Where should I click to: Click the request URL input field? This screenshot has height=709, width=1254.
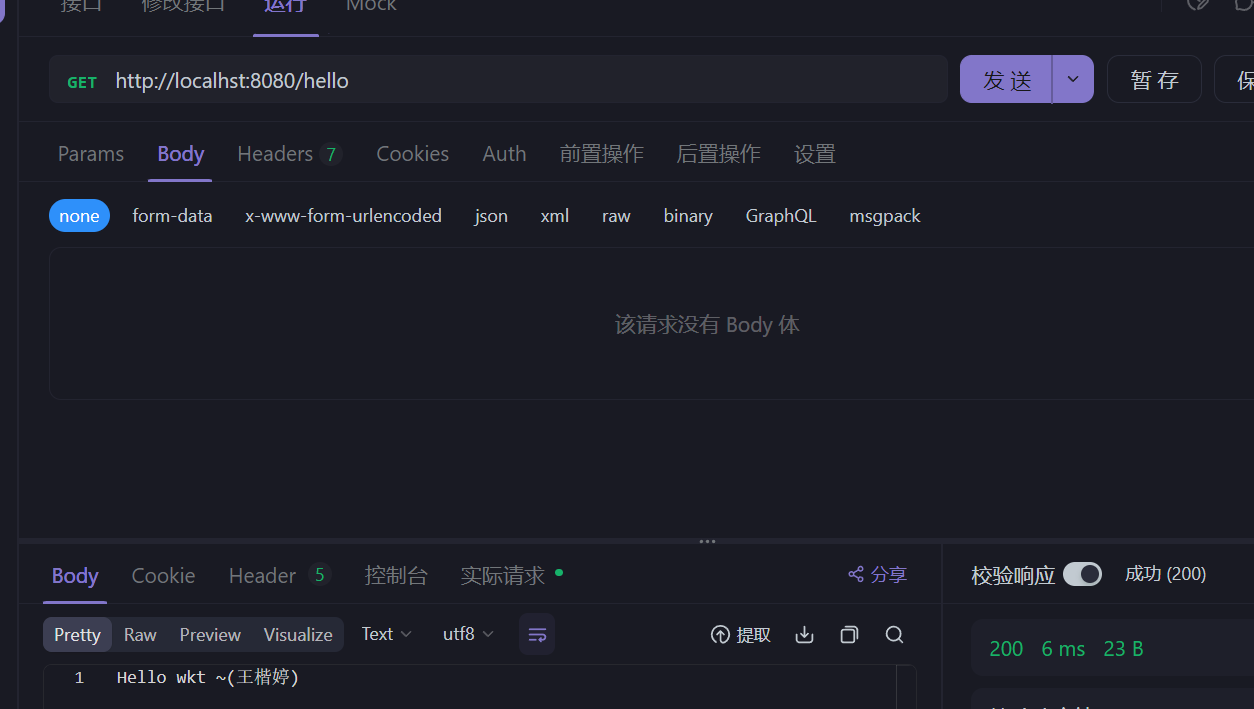(520, 80)
